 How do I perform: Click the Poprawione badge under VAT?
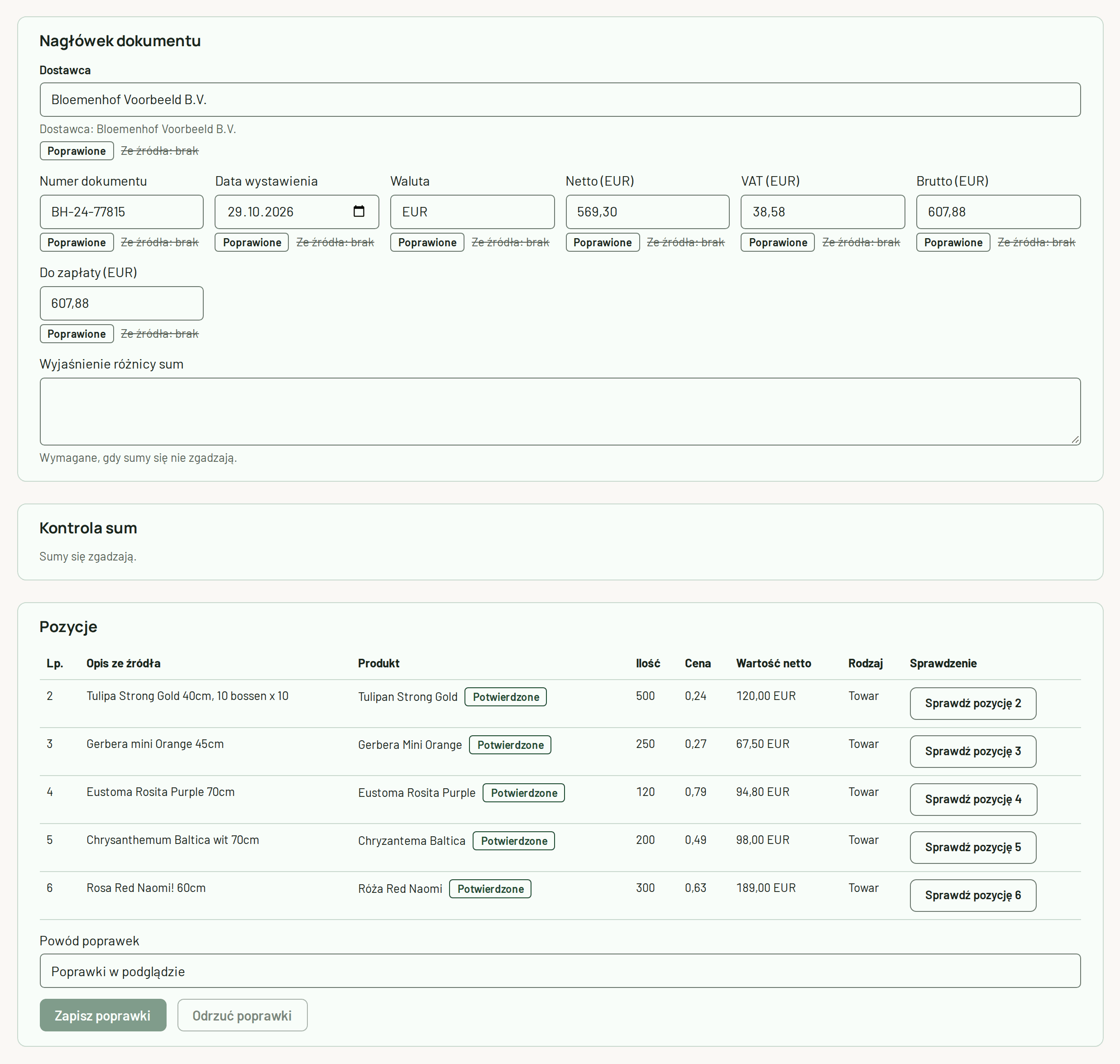click(777, 242)
